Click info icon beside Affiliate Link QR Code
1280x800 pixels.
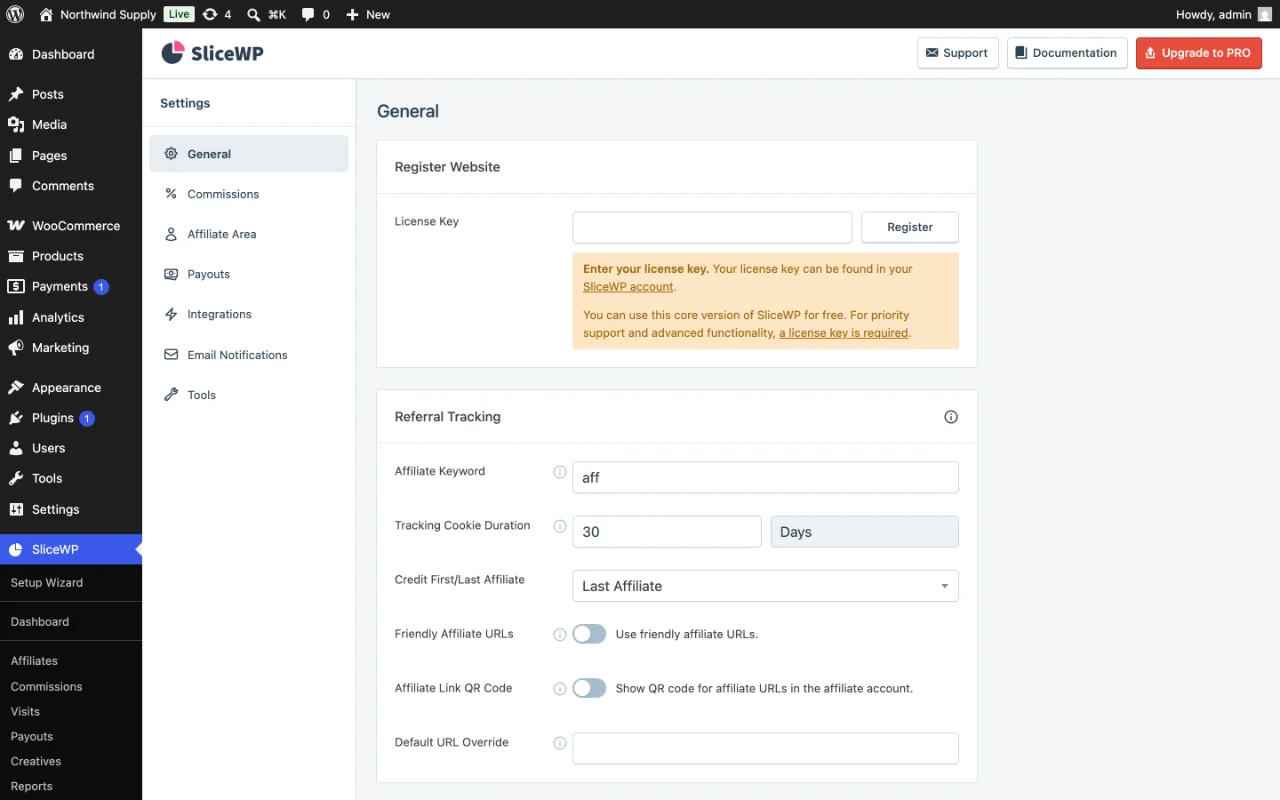pyautogui.click(x=560, y=688)
